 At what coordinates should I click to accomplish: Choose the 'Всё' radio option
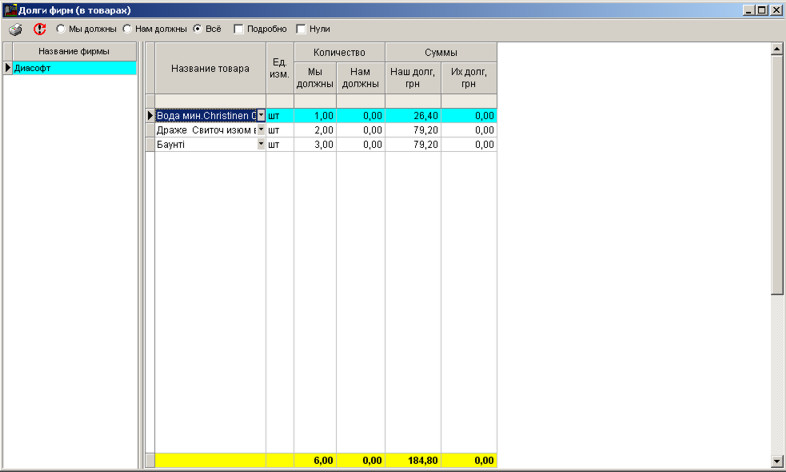(x=197, y=29)
